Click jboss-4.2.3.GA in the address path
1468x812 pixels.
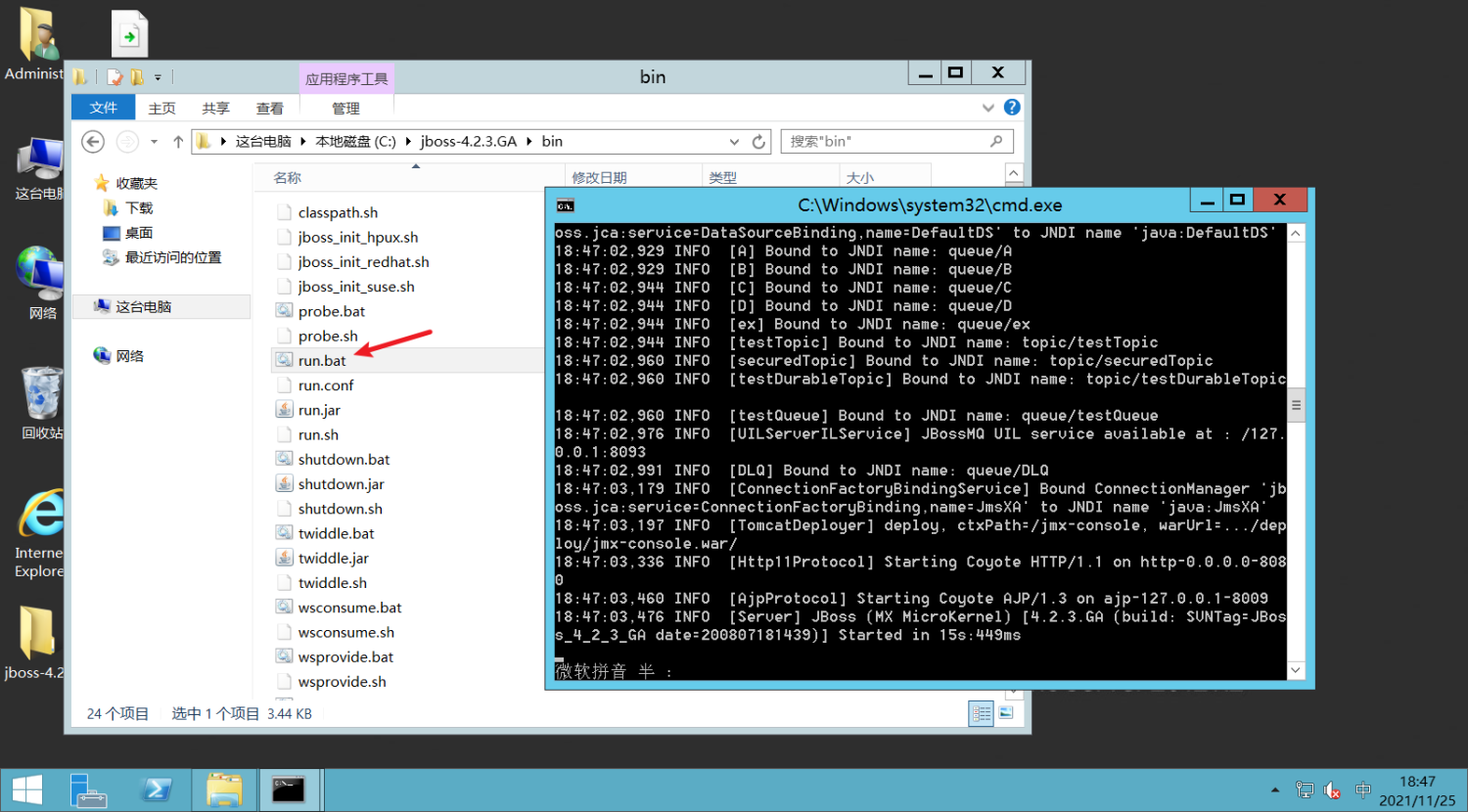pos(469,142)
